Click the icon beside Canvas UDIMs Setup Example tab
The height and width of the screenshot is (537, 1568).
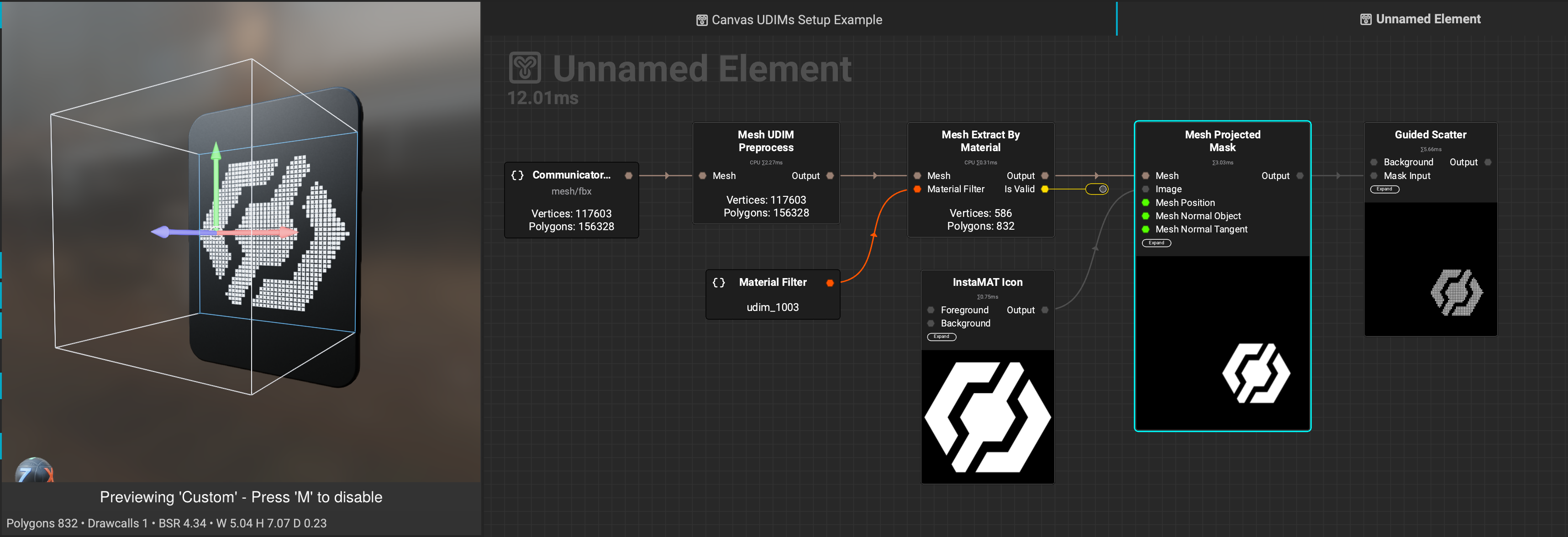pyautogui.click(x=702, y=20)
